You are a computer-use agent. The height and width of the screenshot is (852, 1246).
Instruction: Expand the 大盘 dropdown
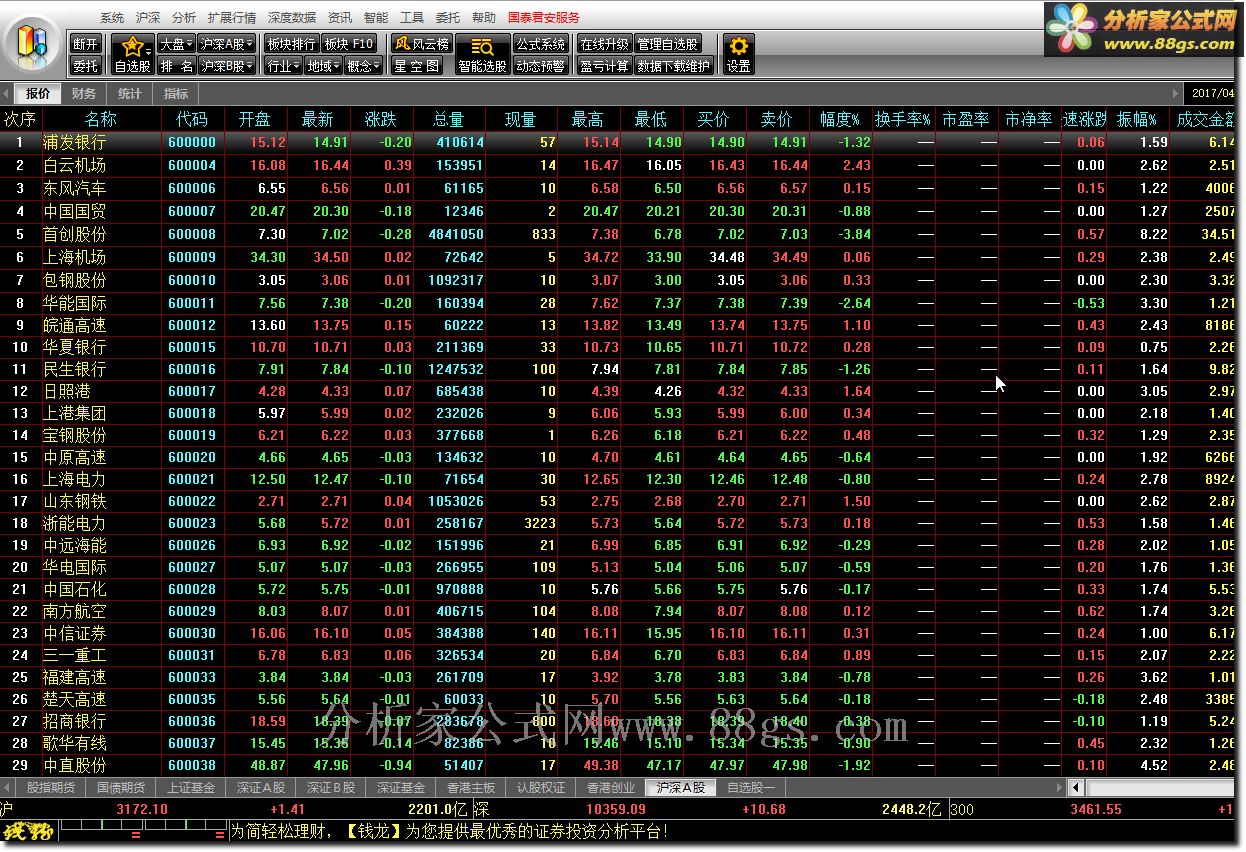pos(175,44)
